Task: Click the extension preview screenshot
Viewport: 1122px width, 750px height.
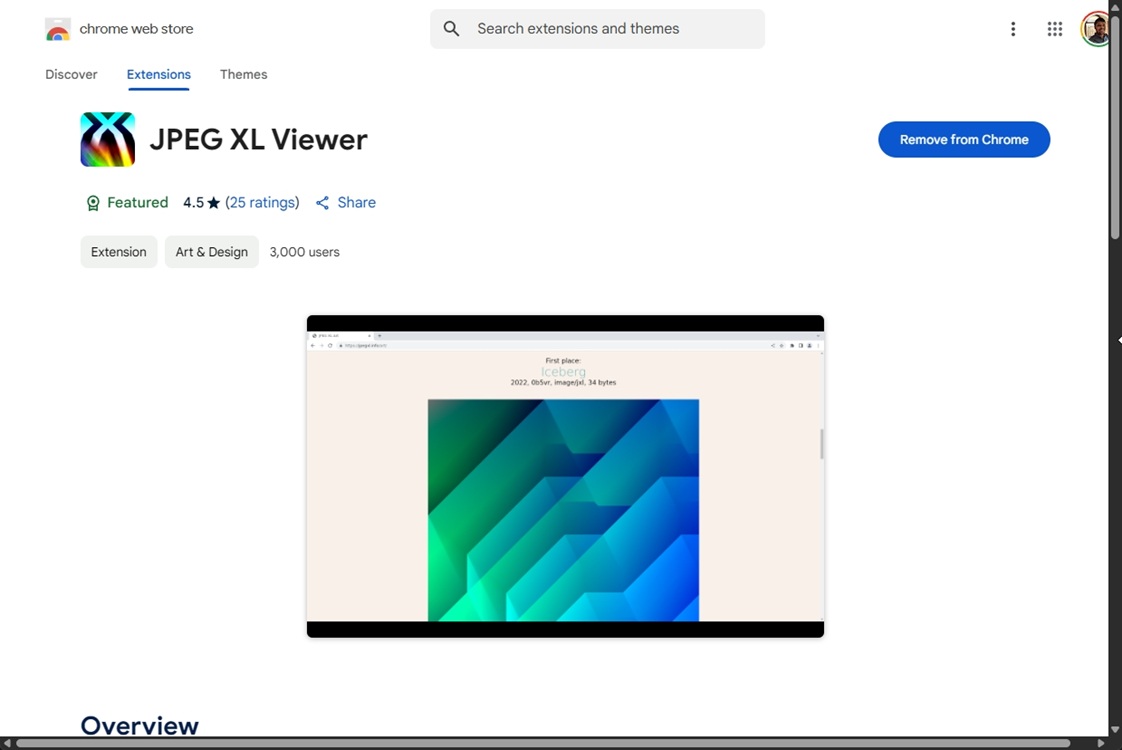Action: point(564,476)
